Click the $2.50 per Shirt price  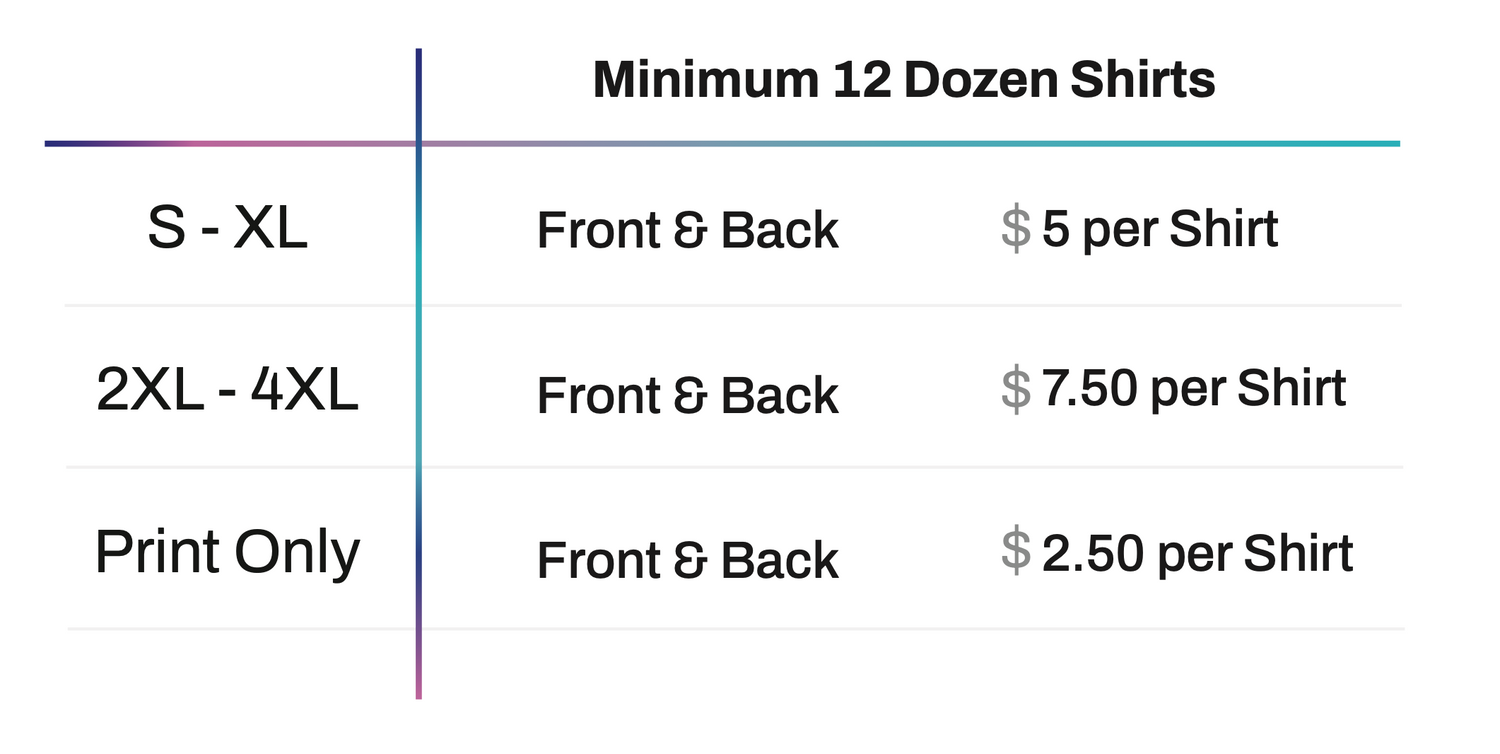(1177, 553)
